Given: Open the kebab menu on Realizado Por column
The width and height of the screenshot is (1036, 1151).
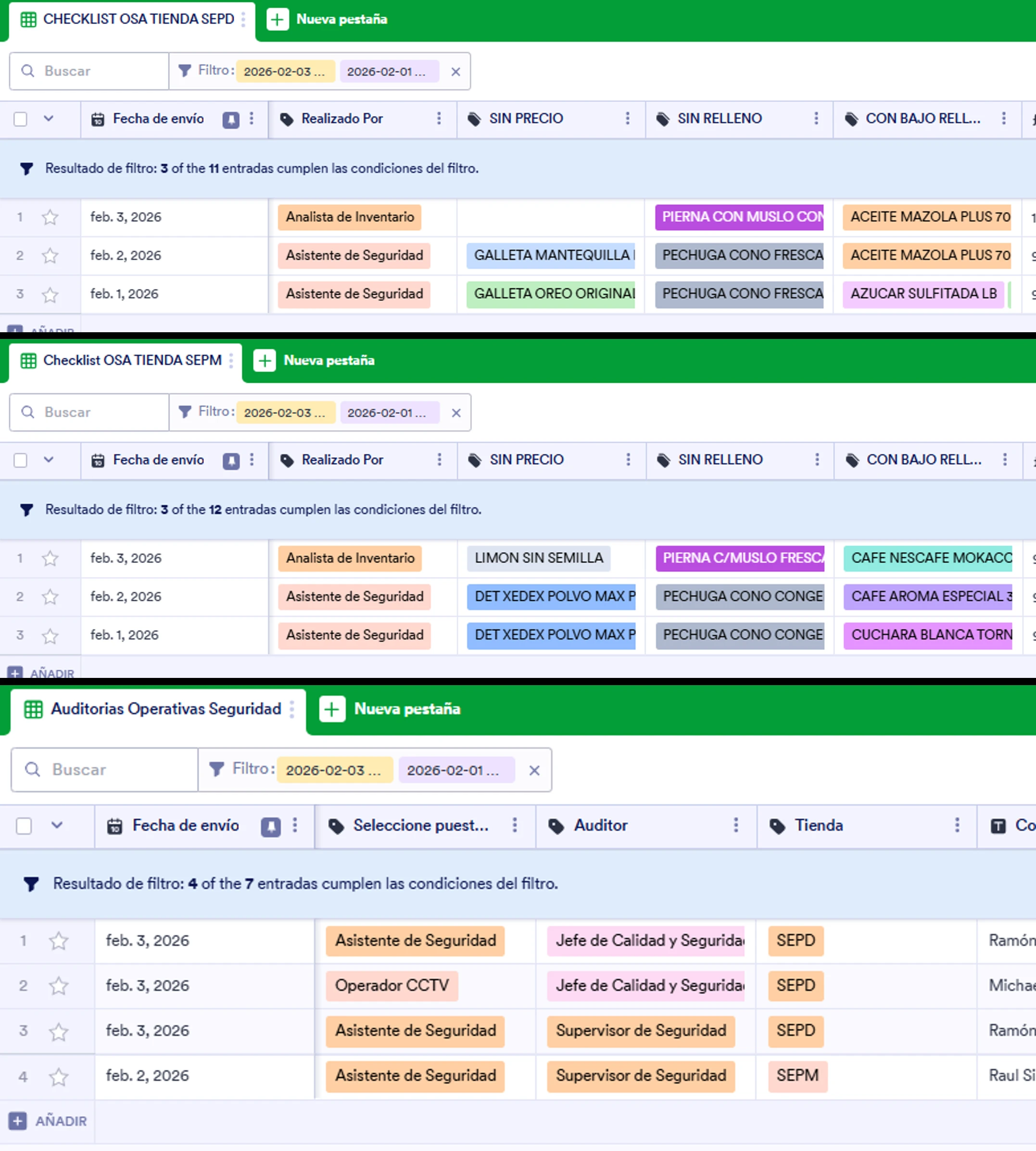Looking at the screenshot, I should pyautogui.click(x=439, y=119).
